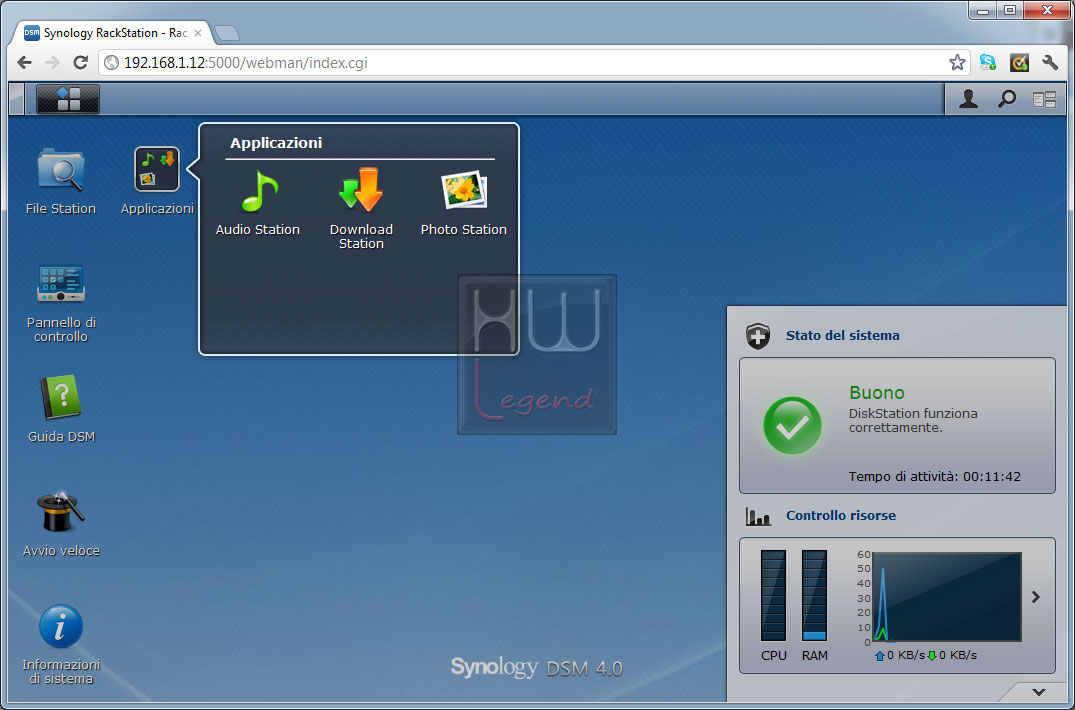
Task: Open a new browser tab
Action: tap(226, 33)
